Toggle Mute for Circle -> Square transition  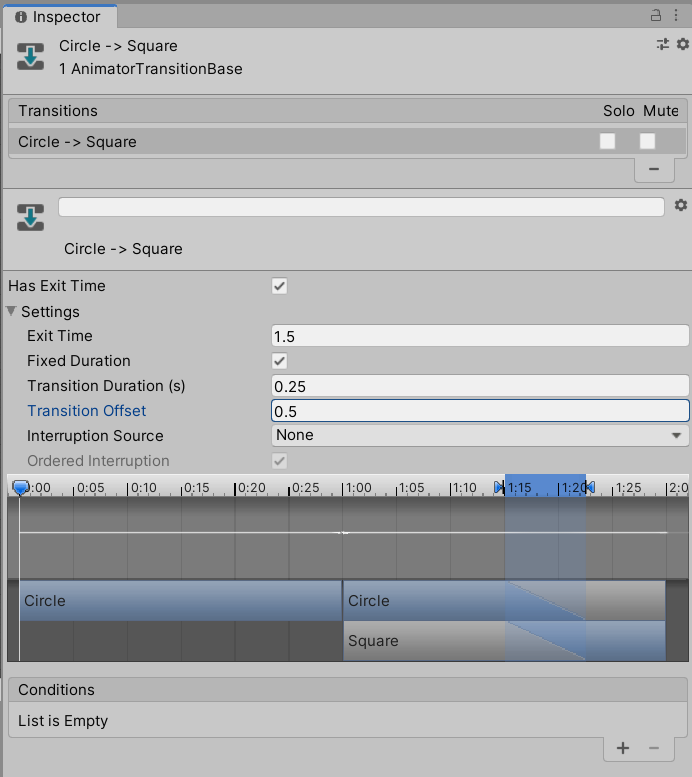click(648, 141)
